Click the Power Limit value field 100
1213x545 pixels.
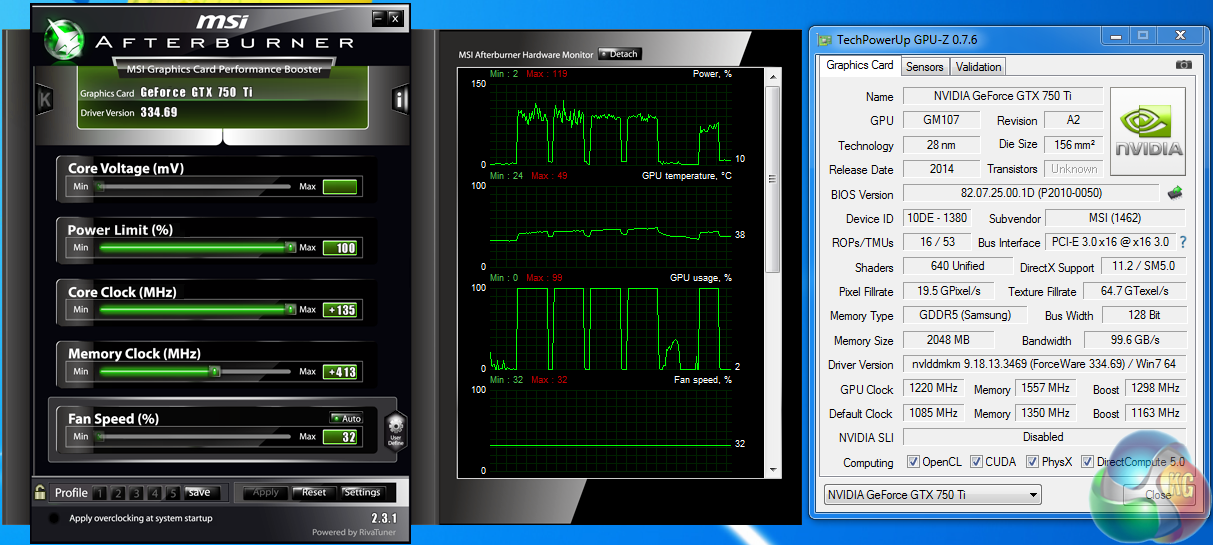(x=340, y=248)
